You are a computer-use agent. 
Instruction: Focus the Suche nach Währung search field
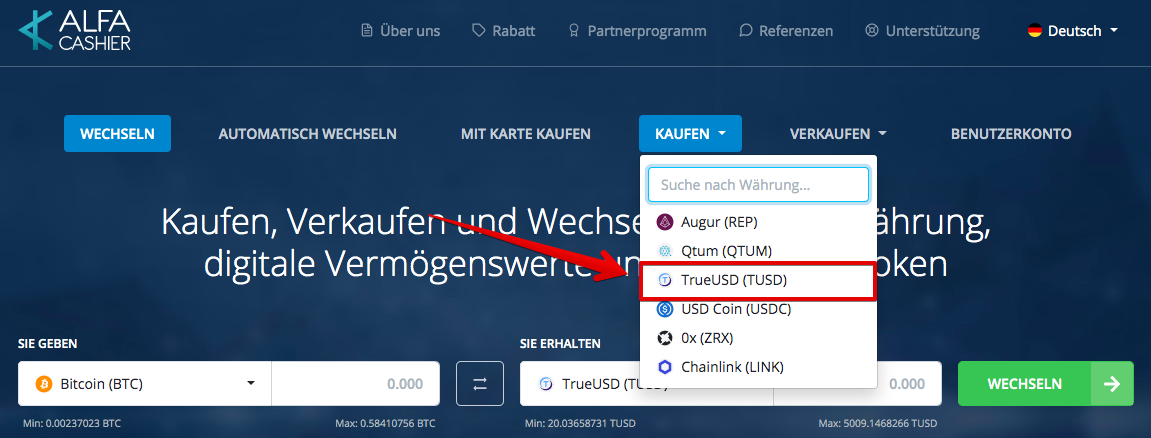(758, 185)
